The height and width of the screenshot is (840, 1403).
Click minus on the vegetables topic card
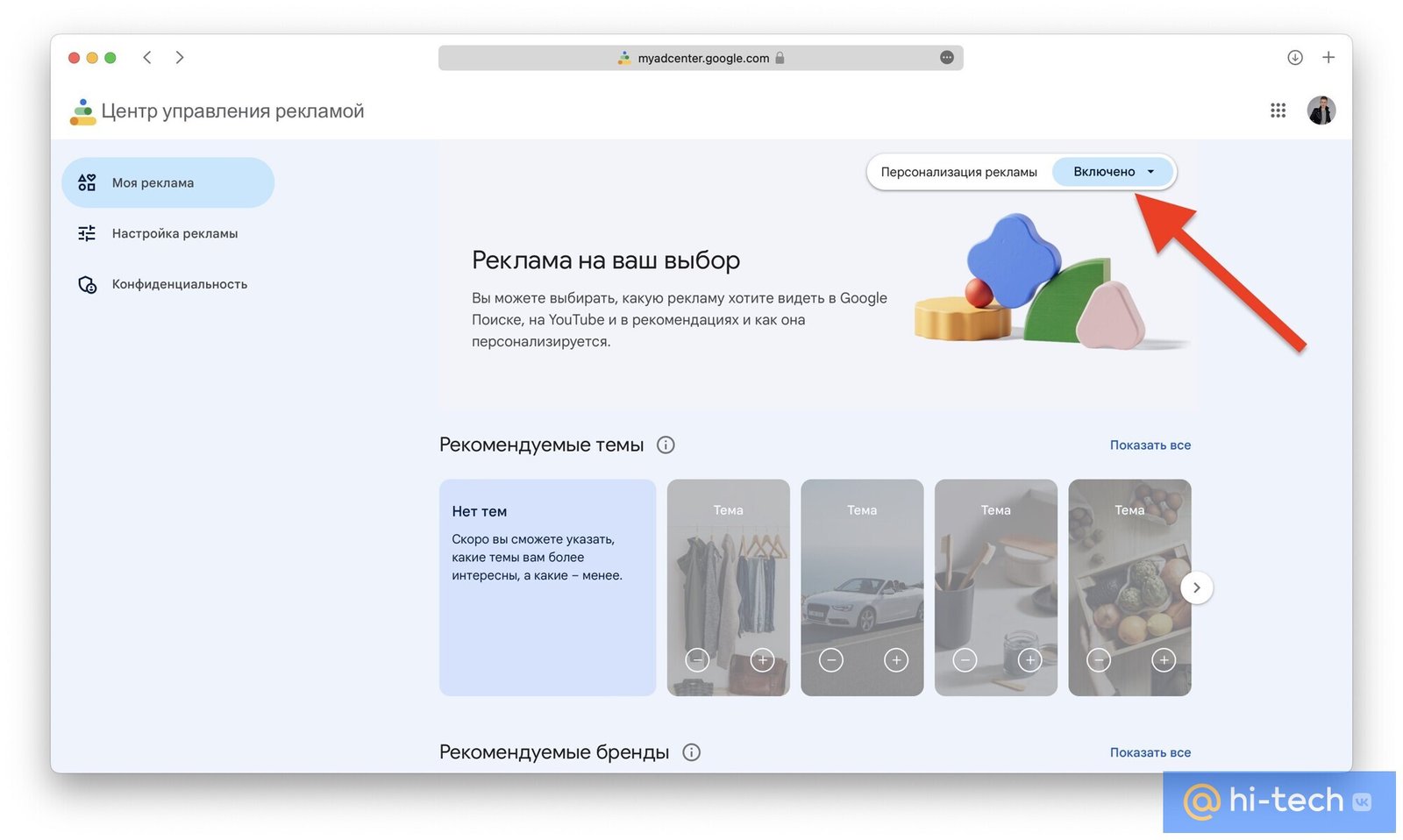(1099, 659)
